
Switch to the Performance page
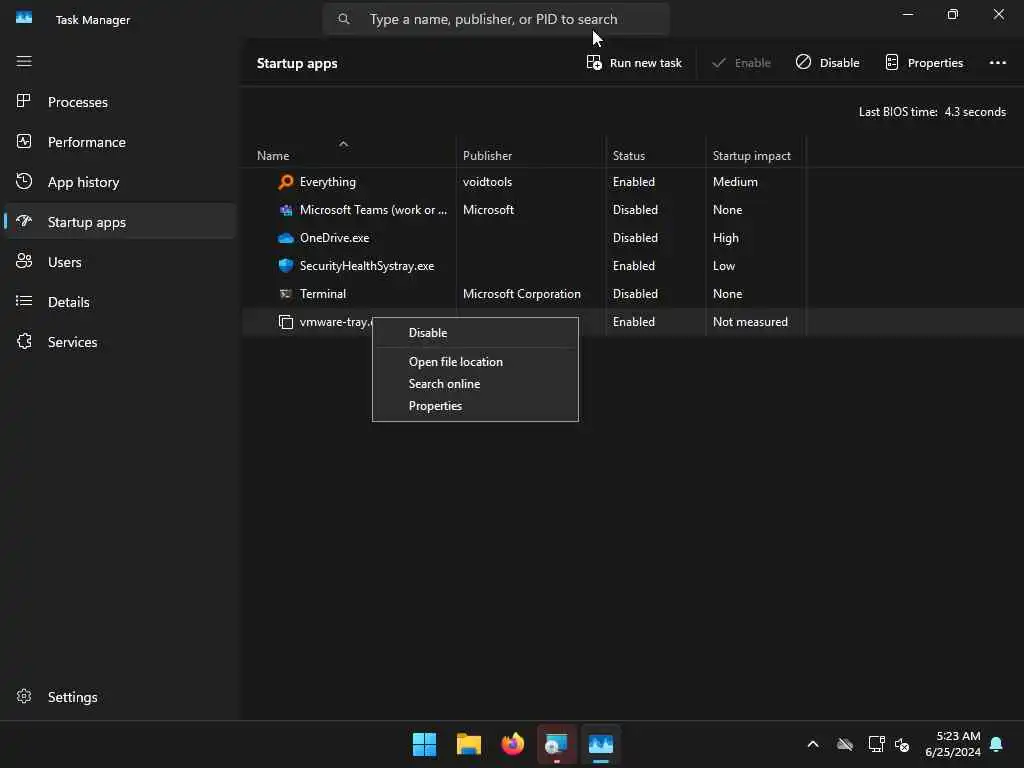120,142
